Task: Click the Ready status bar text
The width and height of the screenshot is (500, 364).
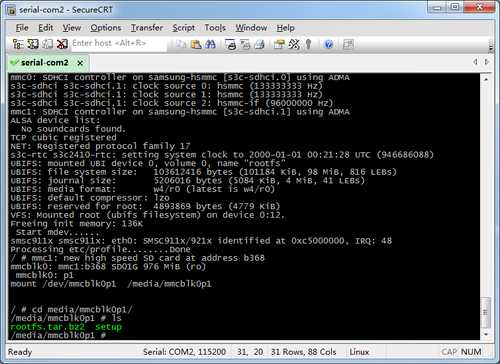Action: point(20,352)
